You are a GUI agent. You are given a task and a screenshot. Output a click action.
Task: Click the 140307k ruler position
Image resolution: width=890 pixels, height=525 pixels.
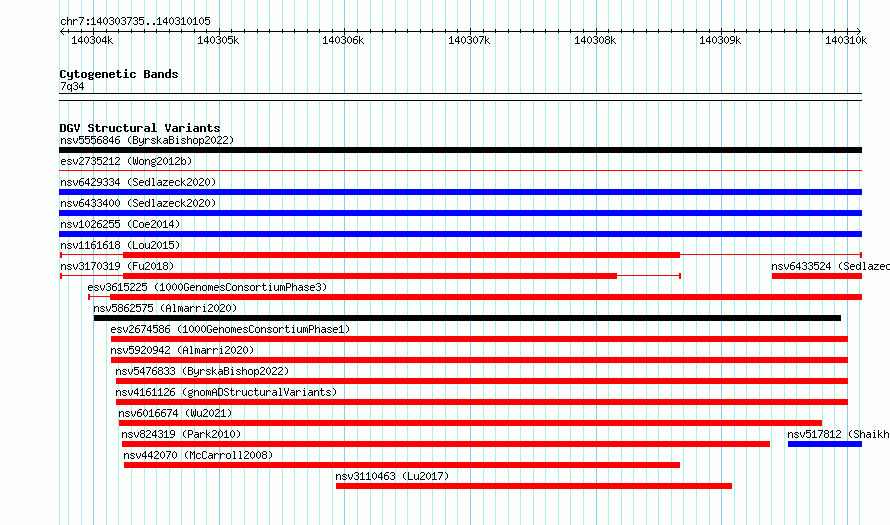click(469, 40)
